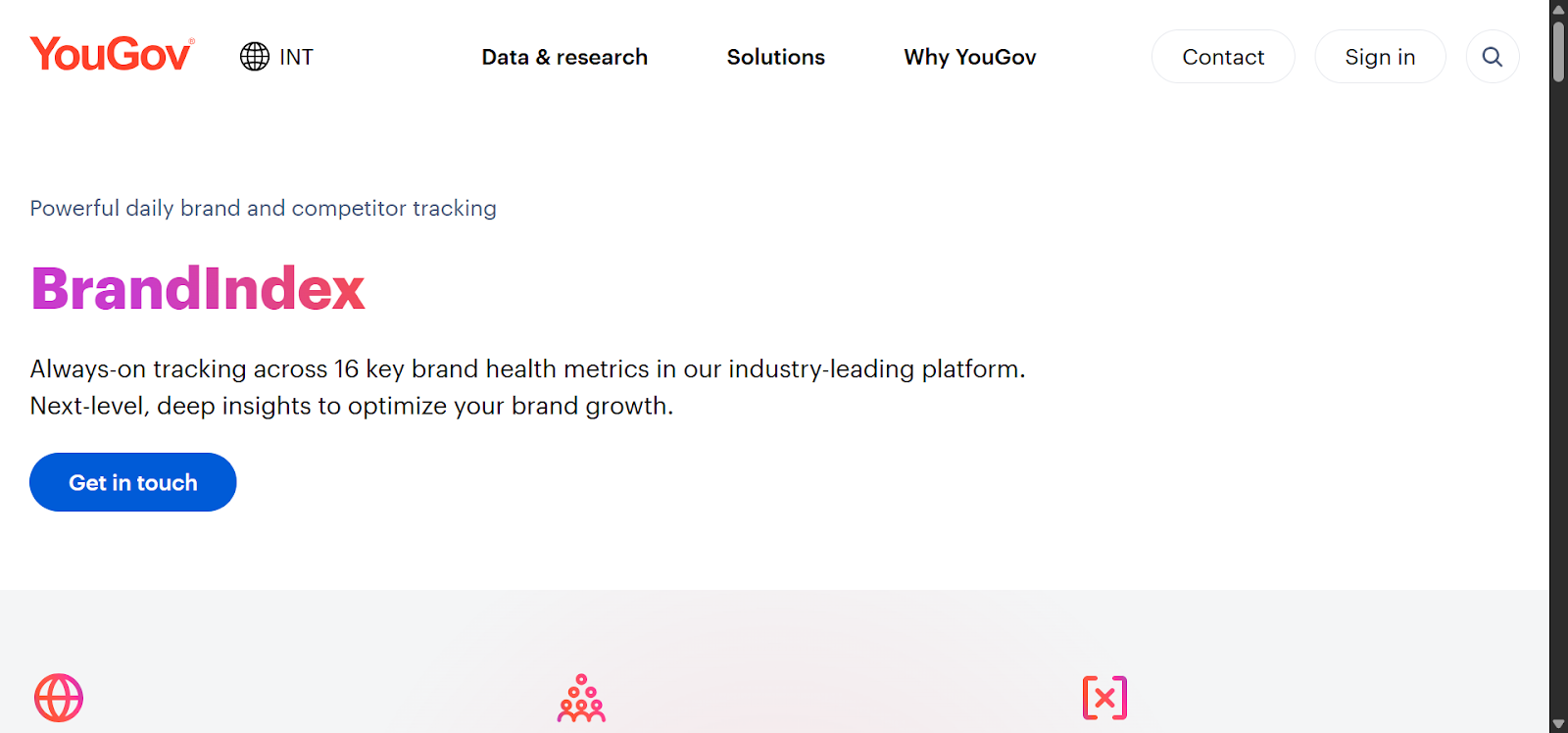The image size is (1568, 733).
Task: Open the Sign in page
Action: (x=1380, y=56)
